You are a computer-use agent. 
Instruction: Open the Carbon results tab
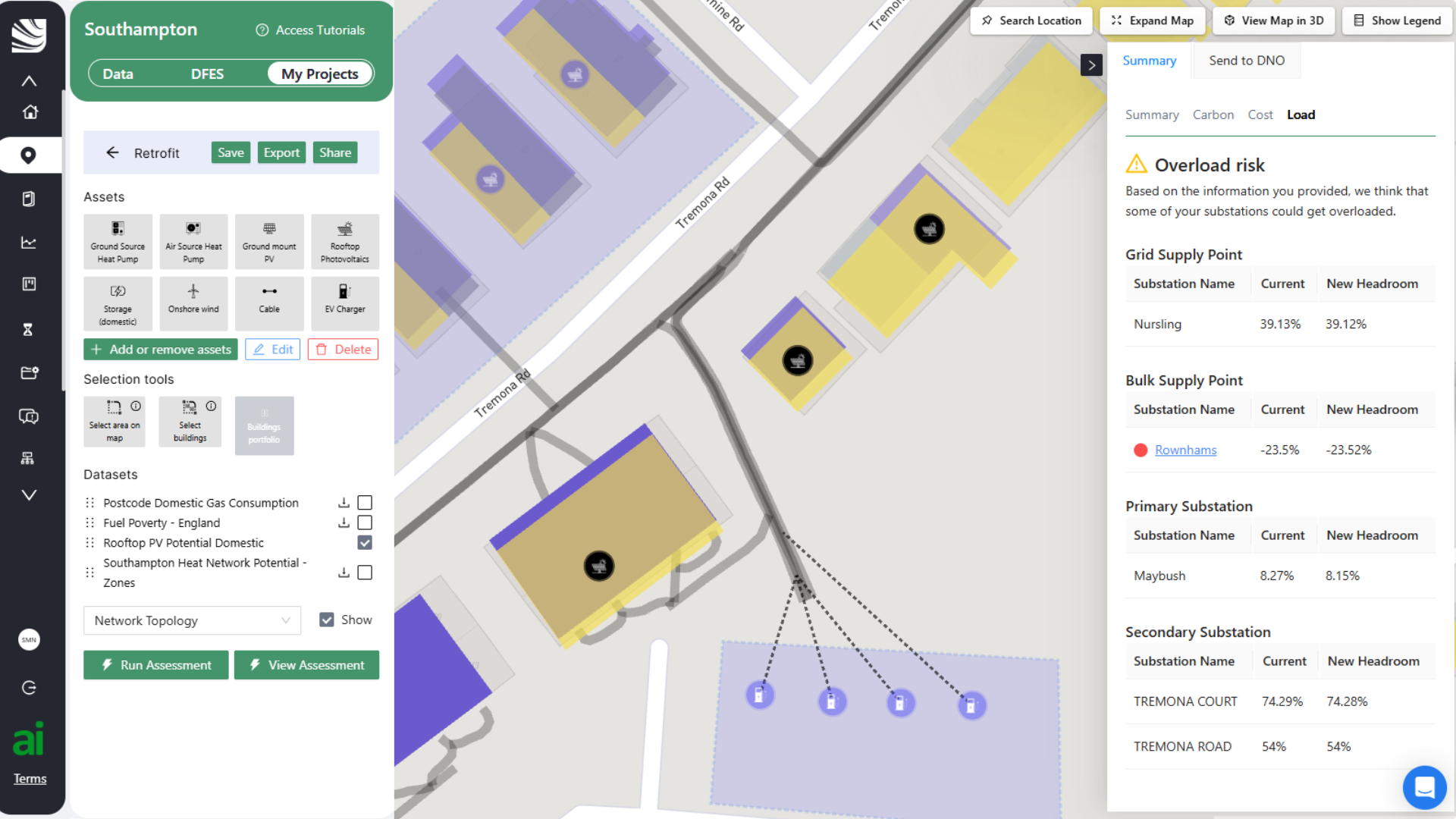(x=1213, y=115)
